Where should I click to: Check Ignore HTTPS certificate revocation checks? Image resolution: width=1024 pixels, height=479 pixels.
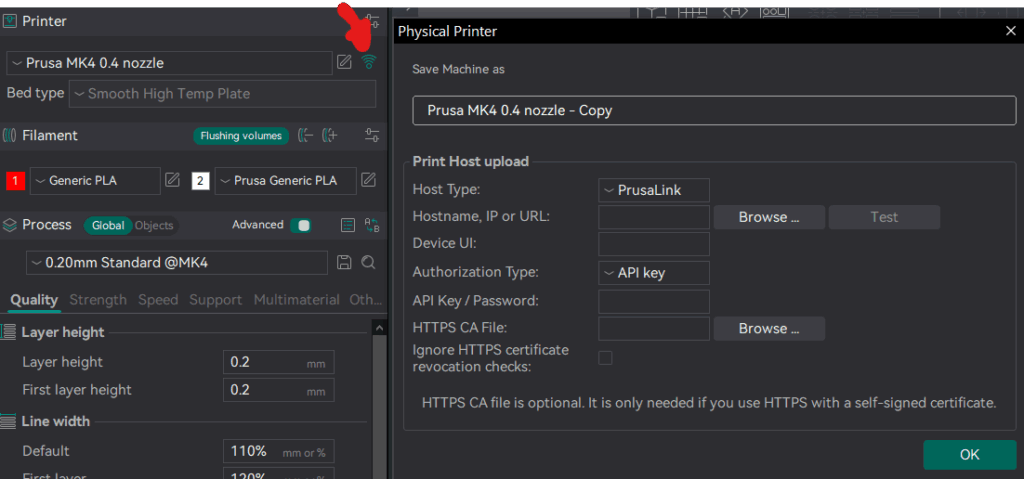605,357
